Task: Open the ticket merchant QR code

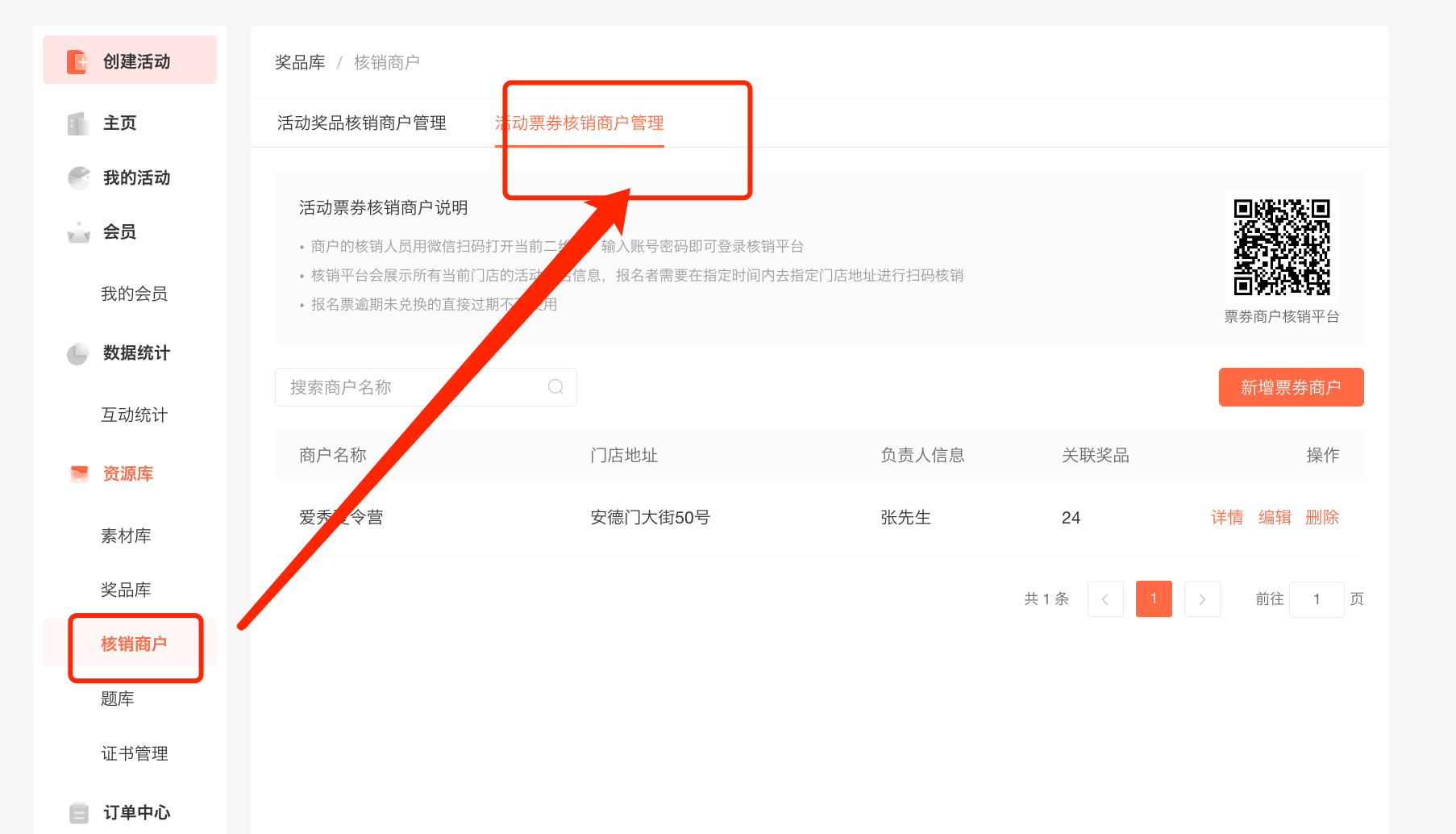Action: click(1281, 247)
